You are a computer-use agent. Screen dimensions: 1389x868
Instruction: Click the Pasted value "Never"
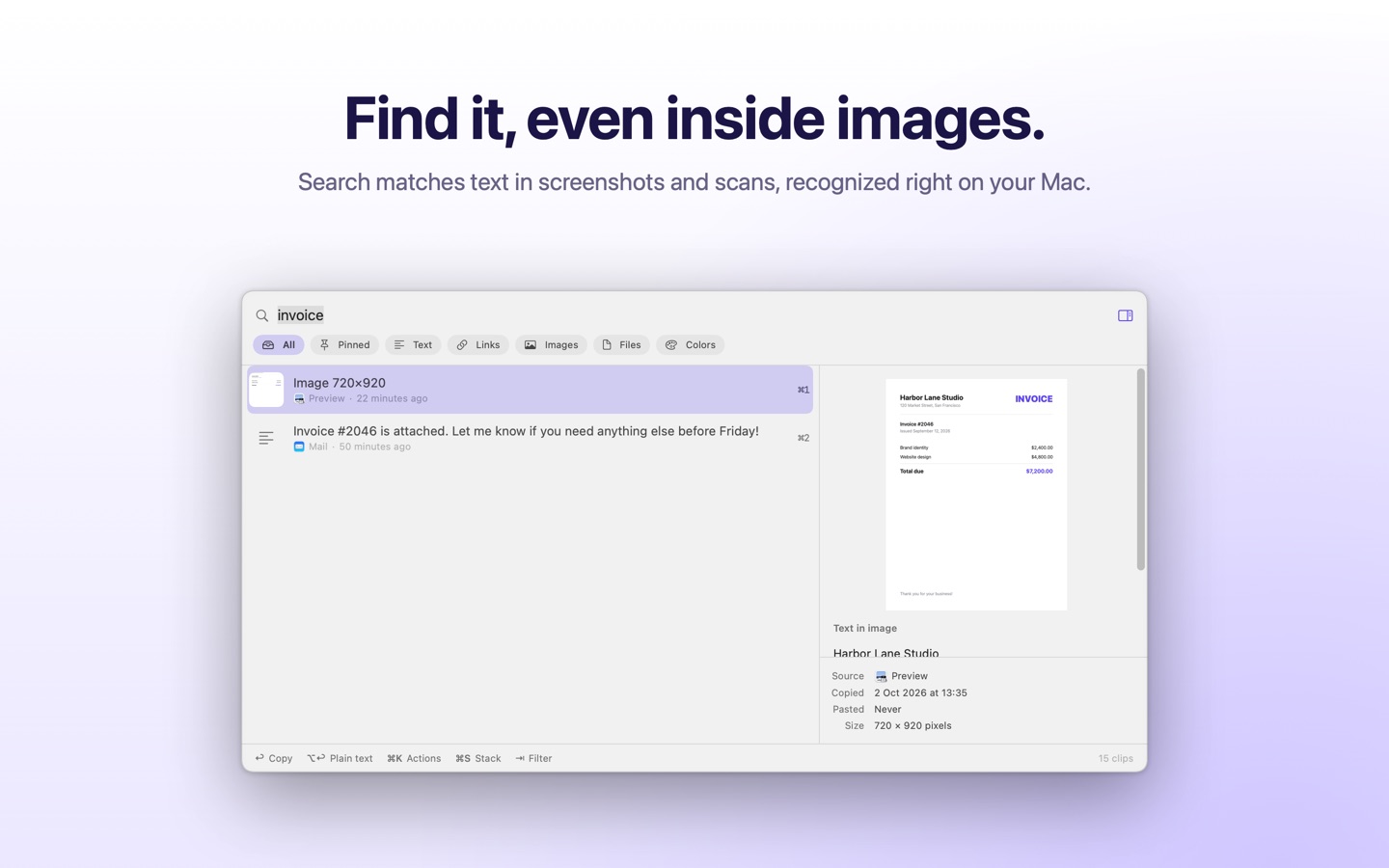(887, 709)
